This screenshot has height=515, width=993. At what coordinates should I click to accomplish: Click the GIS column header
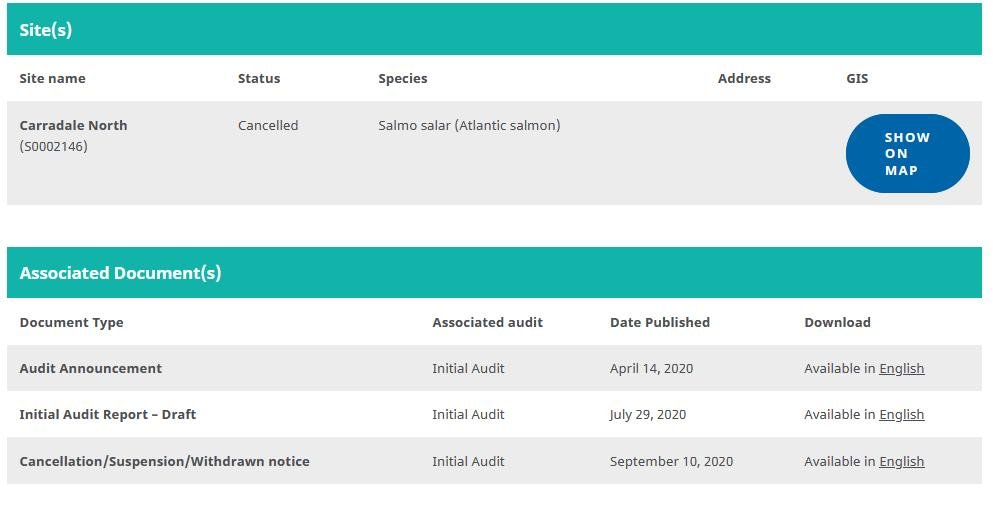point(857,79)
